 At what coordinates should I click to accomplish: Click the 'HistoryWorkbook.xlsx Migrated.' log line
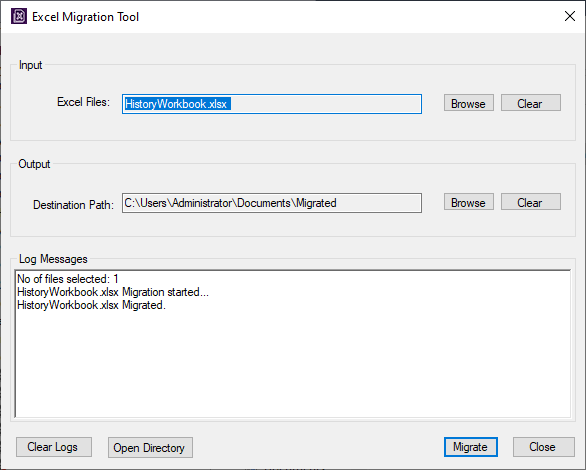pos(91,305)
